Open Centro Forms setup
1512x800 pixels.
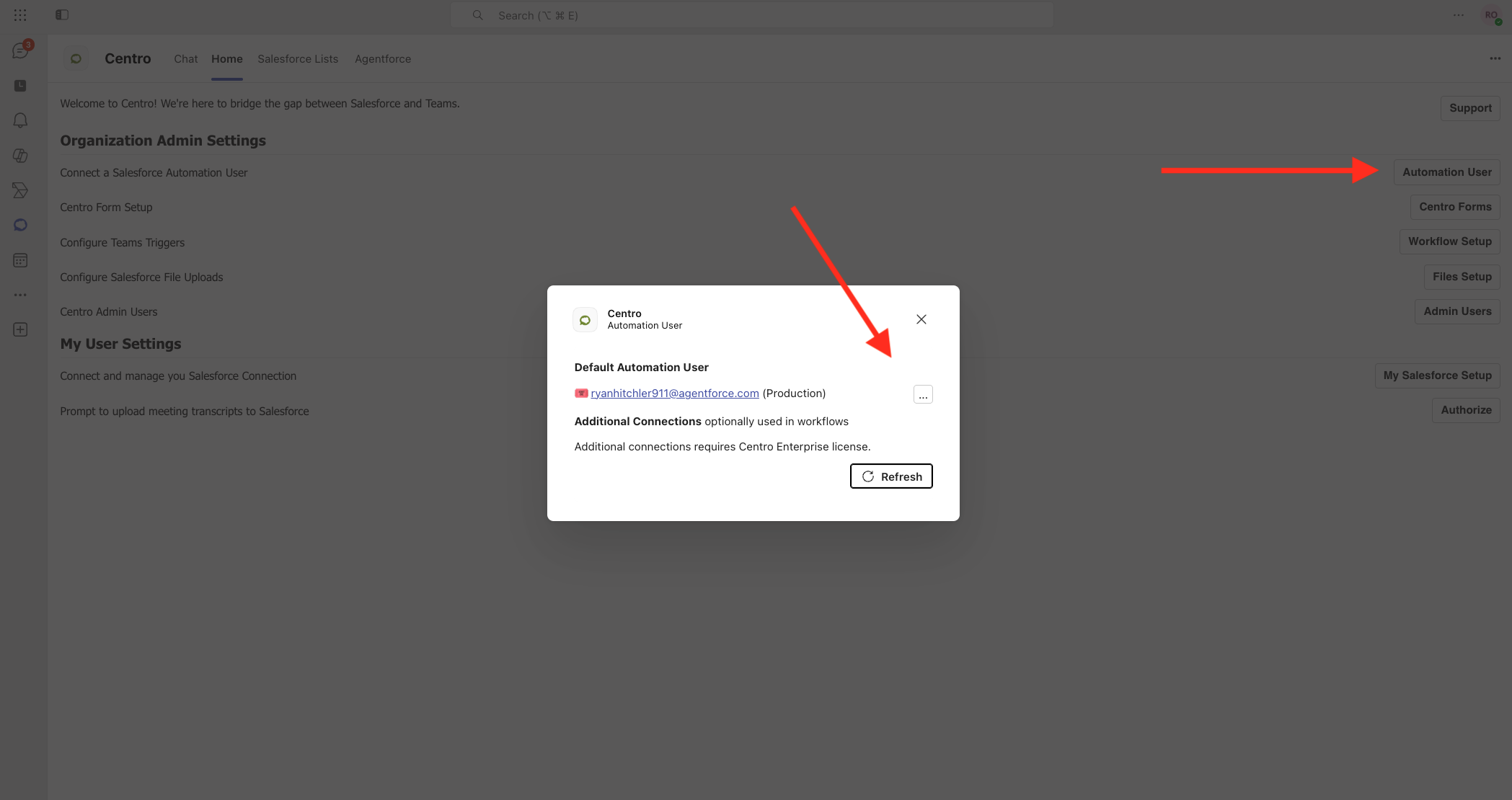pyautogui.click(x=1455, y=207)
